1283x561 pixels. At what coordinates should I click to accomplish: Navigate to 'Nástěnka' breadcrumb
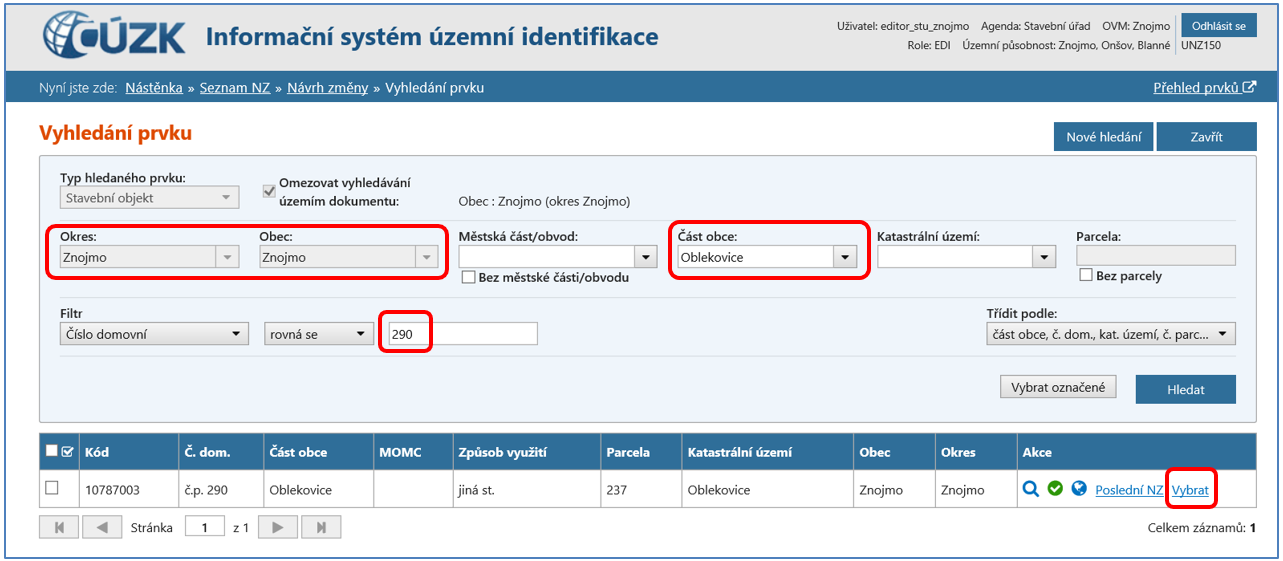(153, 88)
